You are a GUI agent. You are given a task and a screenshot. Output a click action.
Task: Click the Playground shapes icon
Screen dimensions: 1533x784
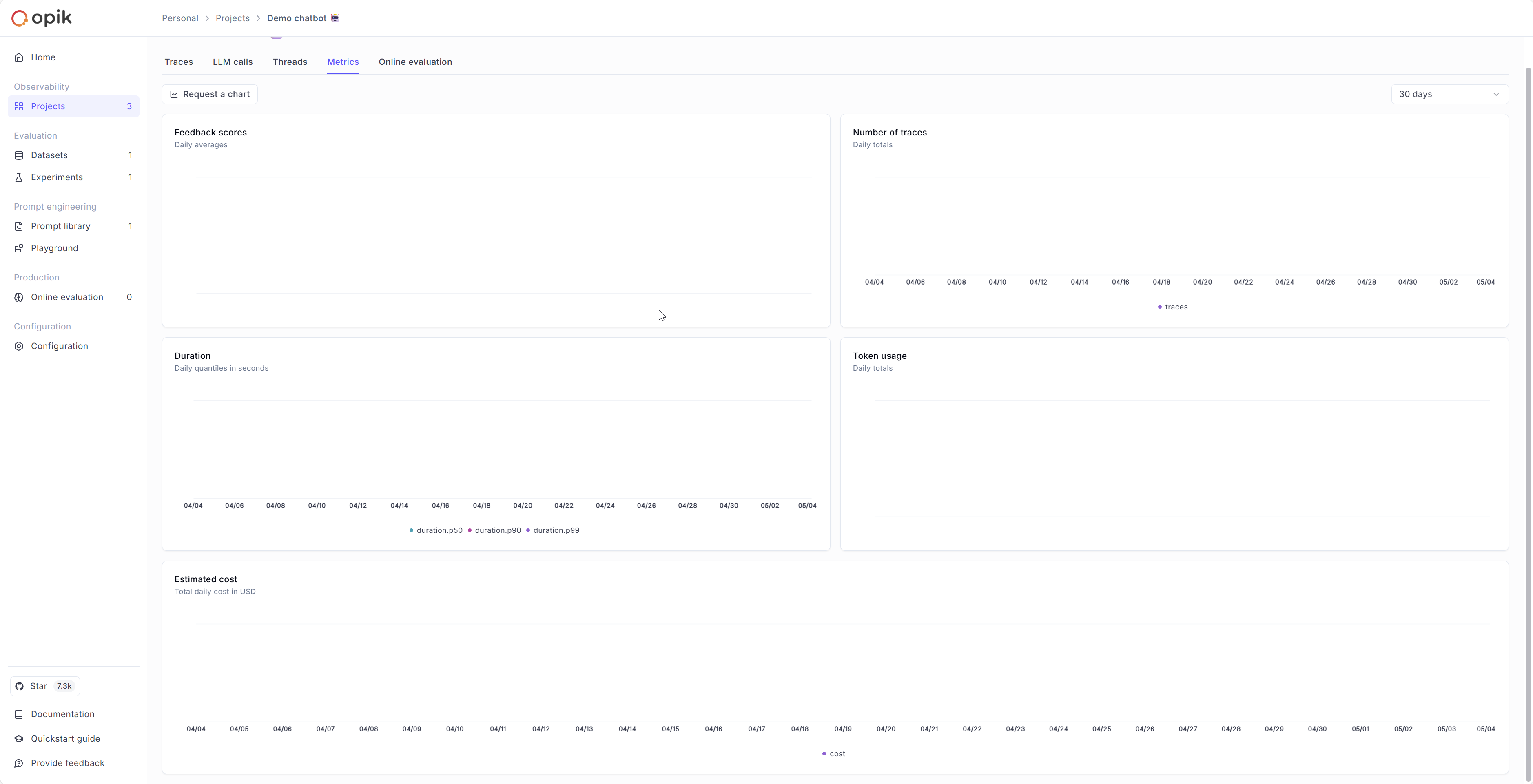pyautogui.click(x=19, y=249)
